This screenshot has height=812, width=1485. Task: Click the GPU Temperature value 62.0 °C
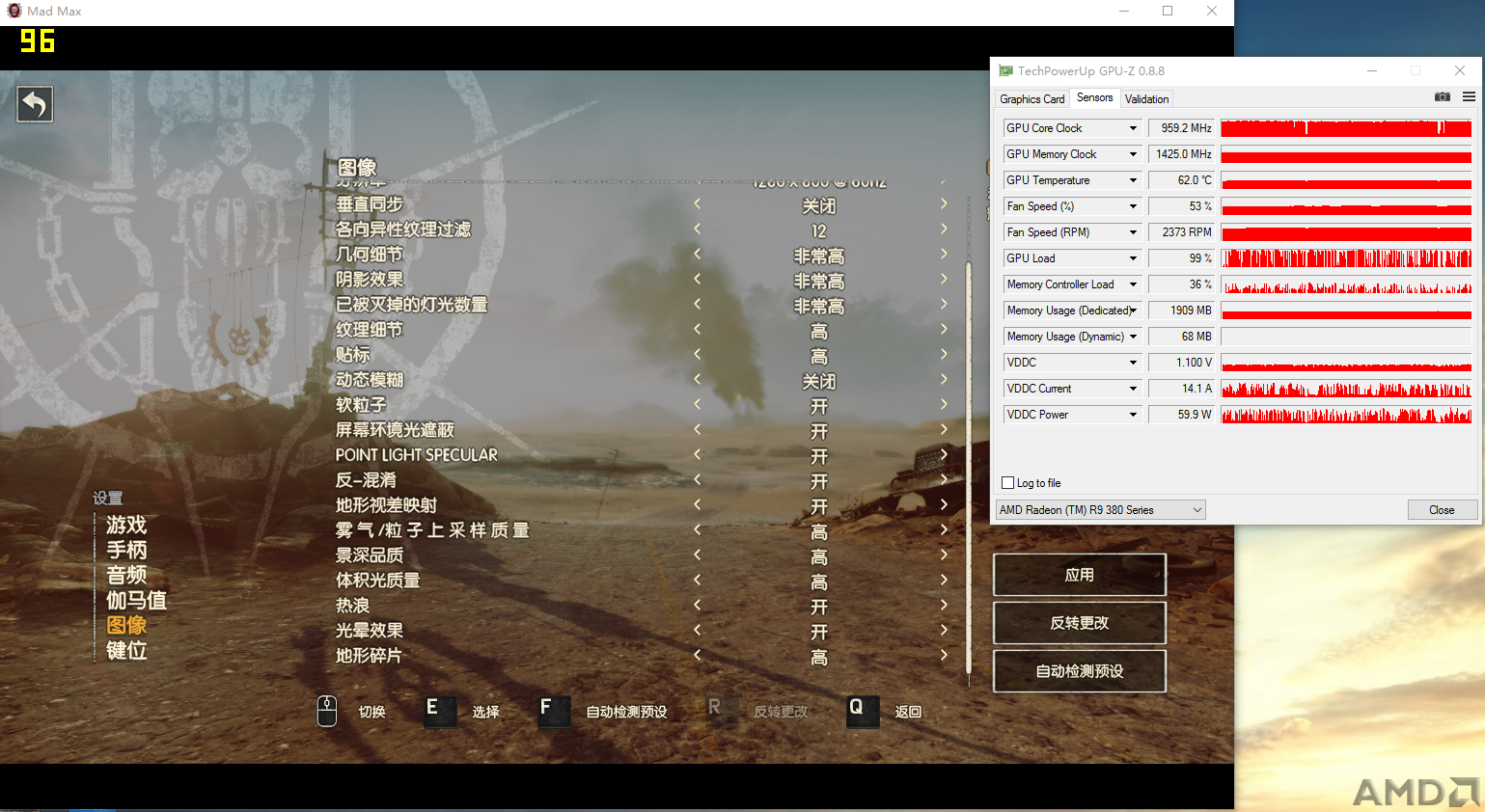click(x=1181, y=180)
